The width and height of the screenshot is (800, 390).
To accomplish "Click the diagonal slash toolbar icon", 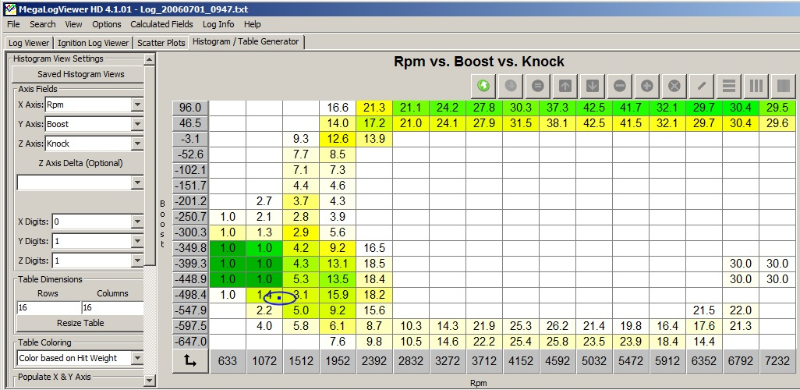I will (x=702, y=86).
